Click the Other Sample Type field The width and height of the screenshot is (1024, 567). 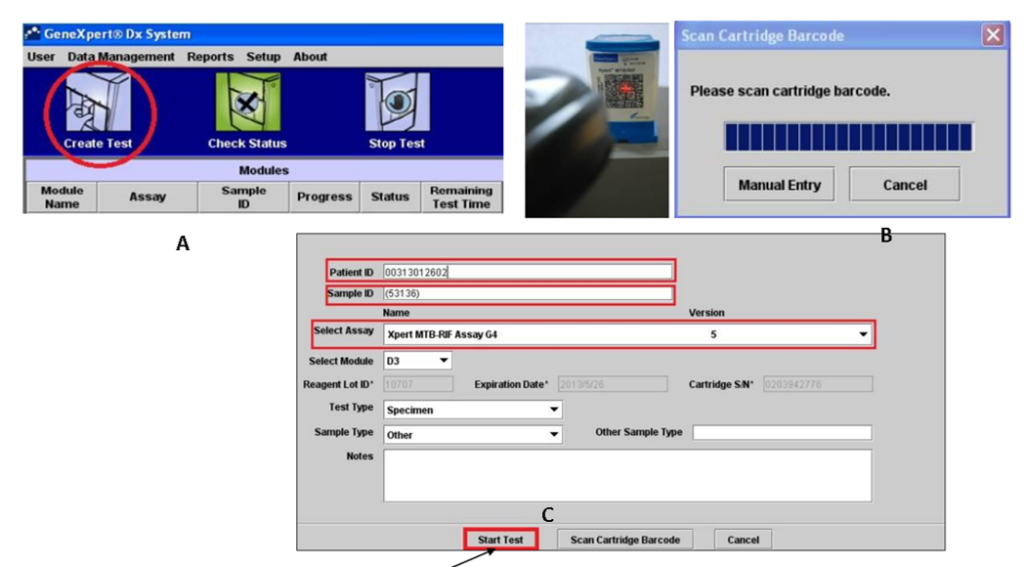782,432
